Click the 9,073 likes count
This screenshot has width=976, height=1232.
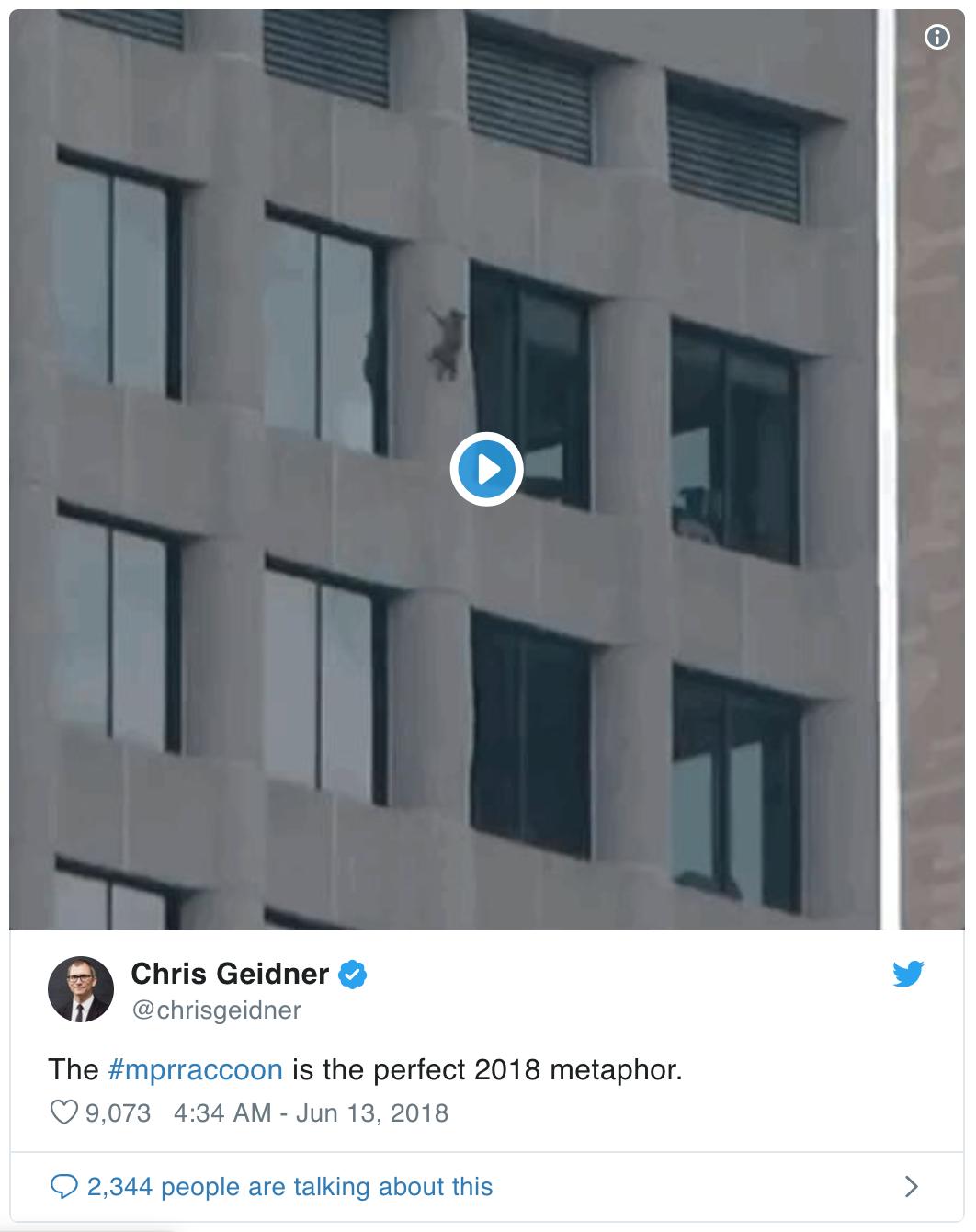118,1112
